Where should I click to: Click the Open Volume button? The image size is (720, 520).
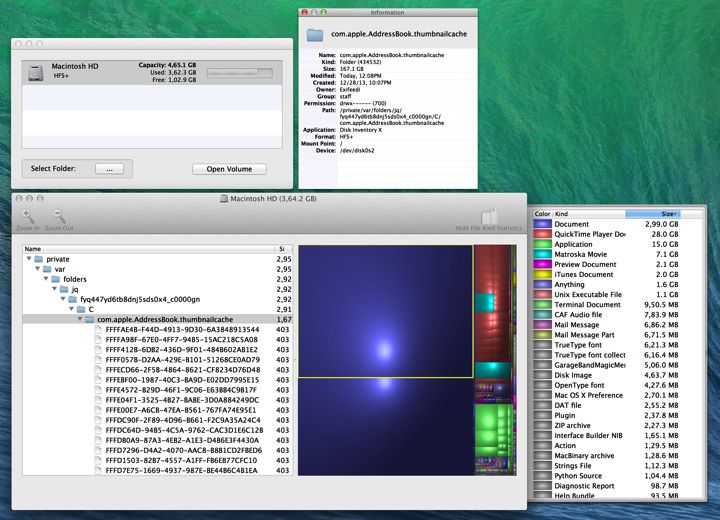point(229,169)
